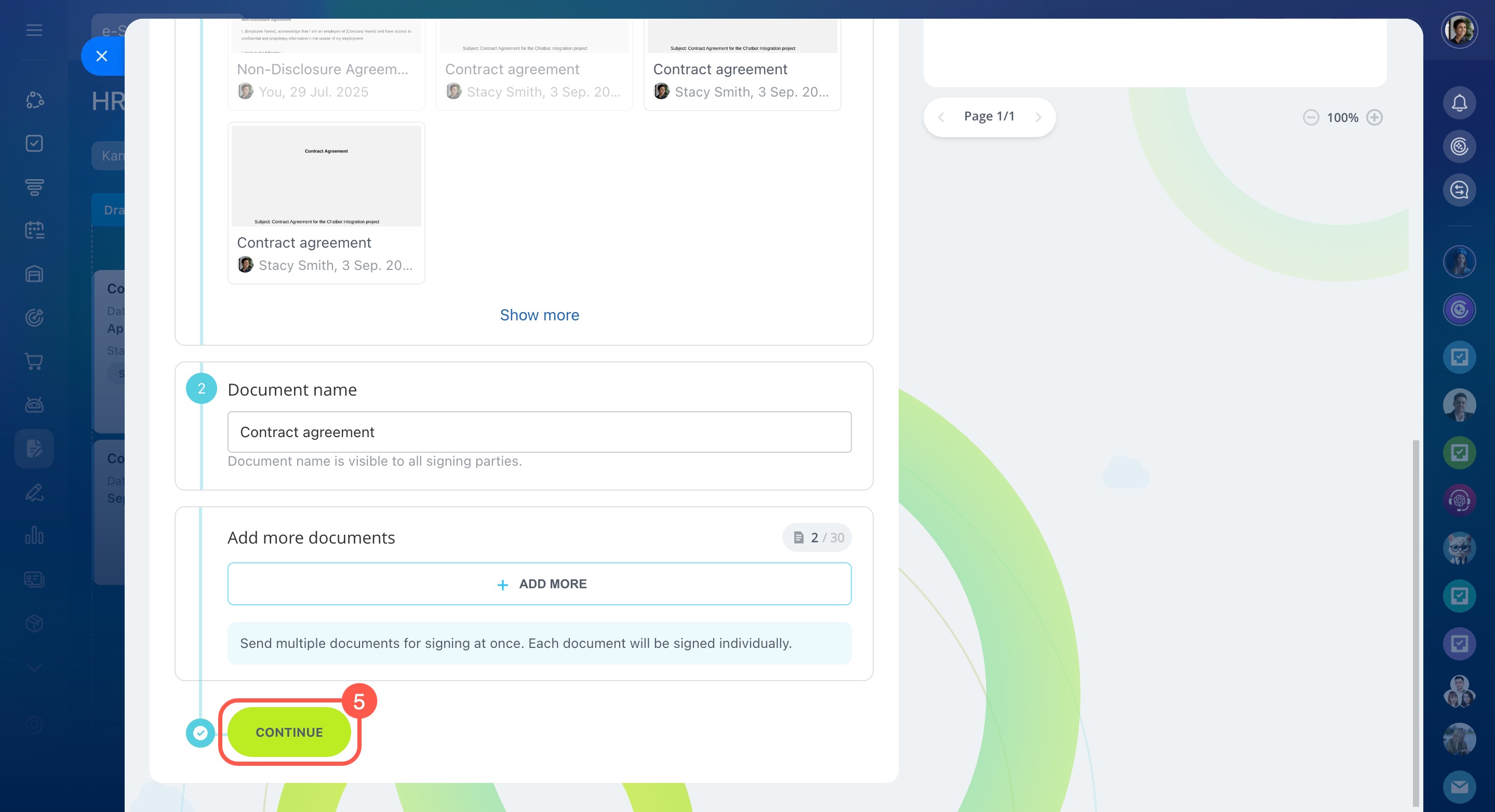
Task: Zoom in the document preview
Action: tap(1374, 117)
